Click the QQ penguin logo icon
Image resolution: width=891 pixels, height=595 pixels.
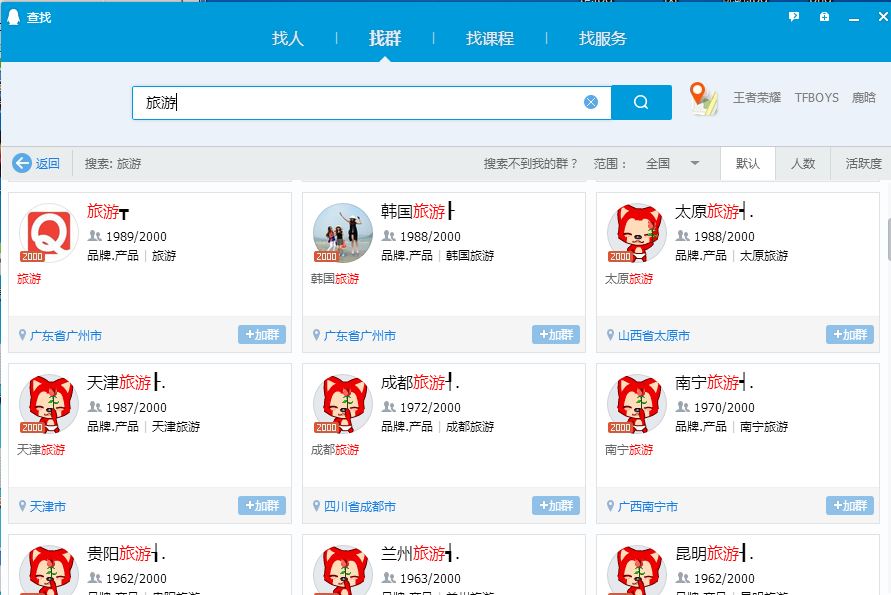click(x=13, y=17)
